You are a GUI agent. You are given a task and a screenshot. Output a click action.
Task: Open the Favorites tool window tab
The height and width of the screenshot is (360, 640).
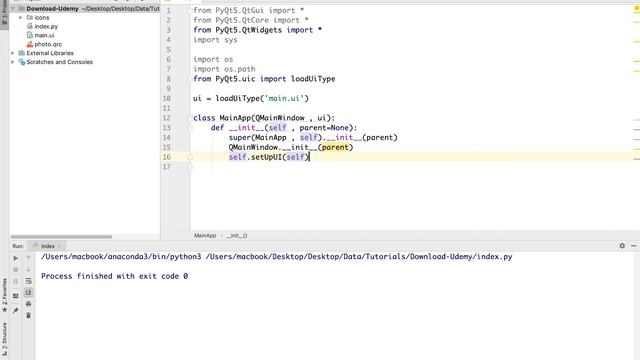pos(4,296)
